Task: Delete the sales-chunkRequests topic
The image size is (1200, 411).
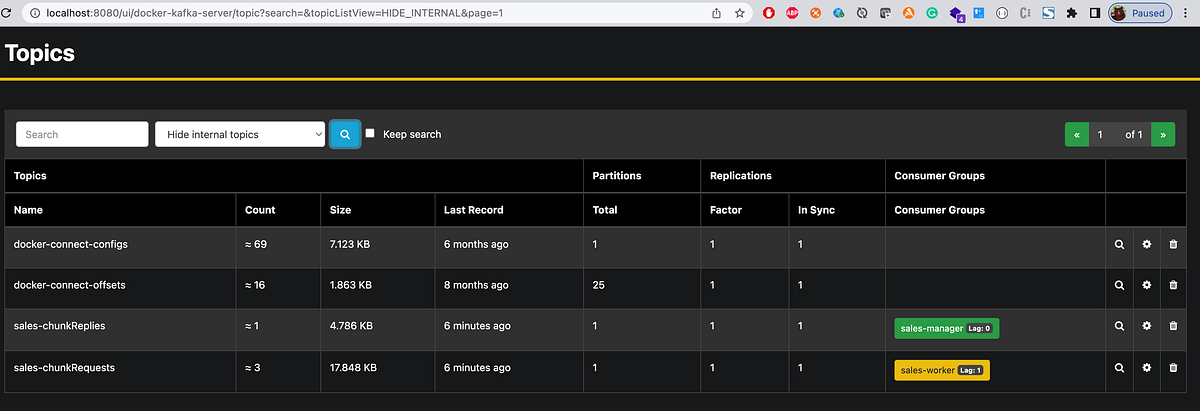Action: (1173, 368)
